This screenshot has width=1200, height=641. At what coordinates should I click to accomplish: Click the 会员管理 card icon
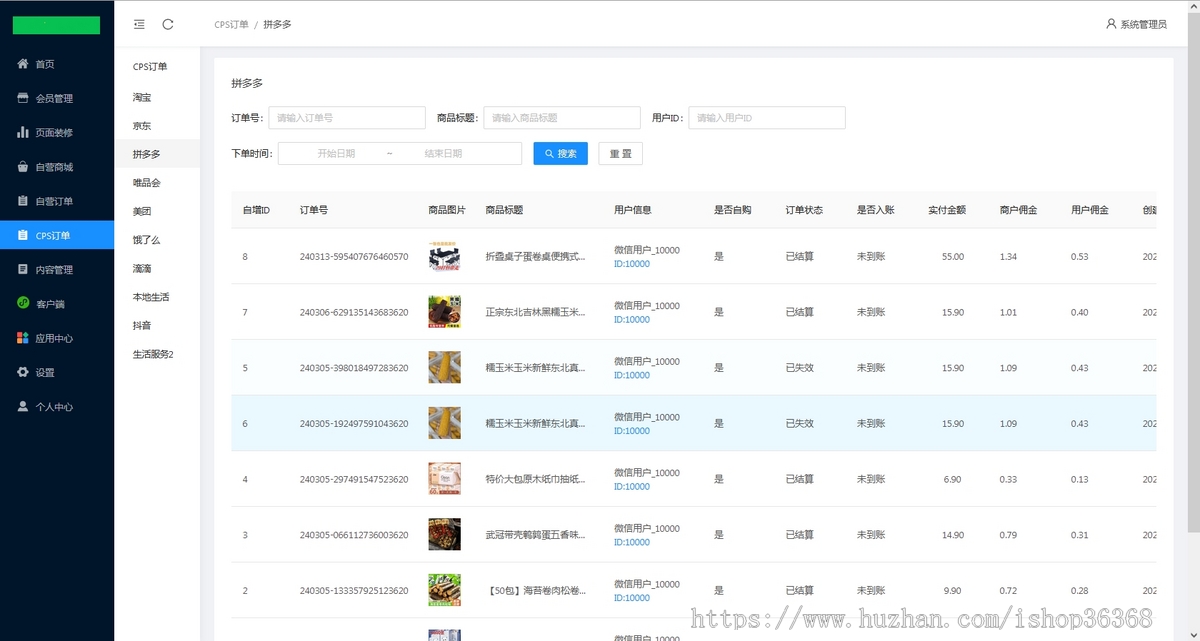point(23,98)
